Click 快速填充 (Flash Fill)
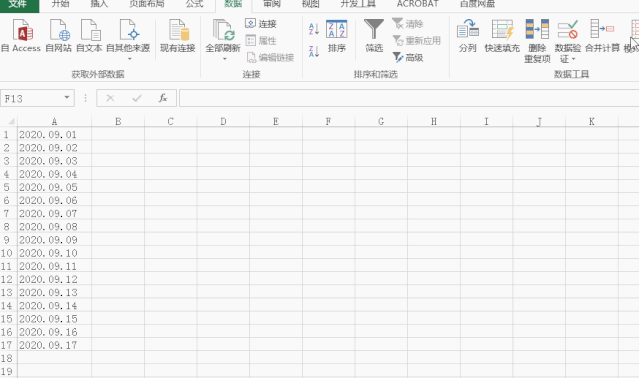Viewport: 639px width, 378px height. point(502,36)
